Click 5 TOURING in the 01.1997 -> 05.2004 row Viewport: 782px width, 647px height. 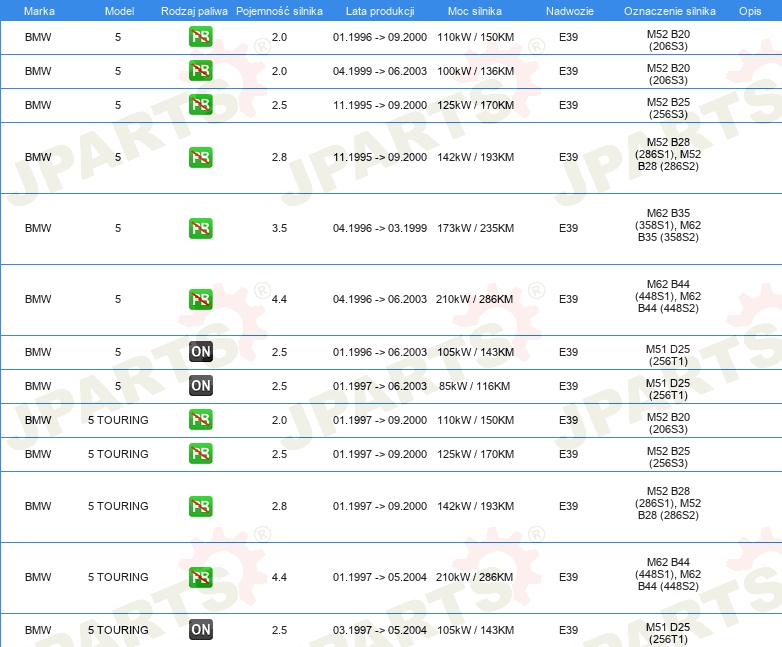pos(118,577)
